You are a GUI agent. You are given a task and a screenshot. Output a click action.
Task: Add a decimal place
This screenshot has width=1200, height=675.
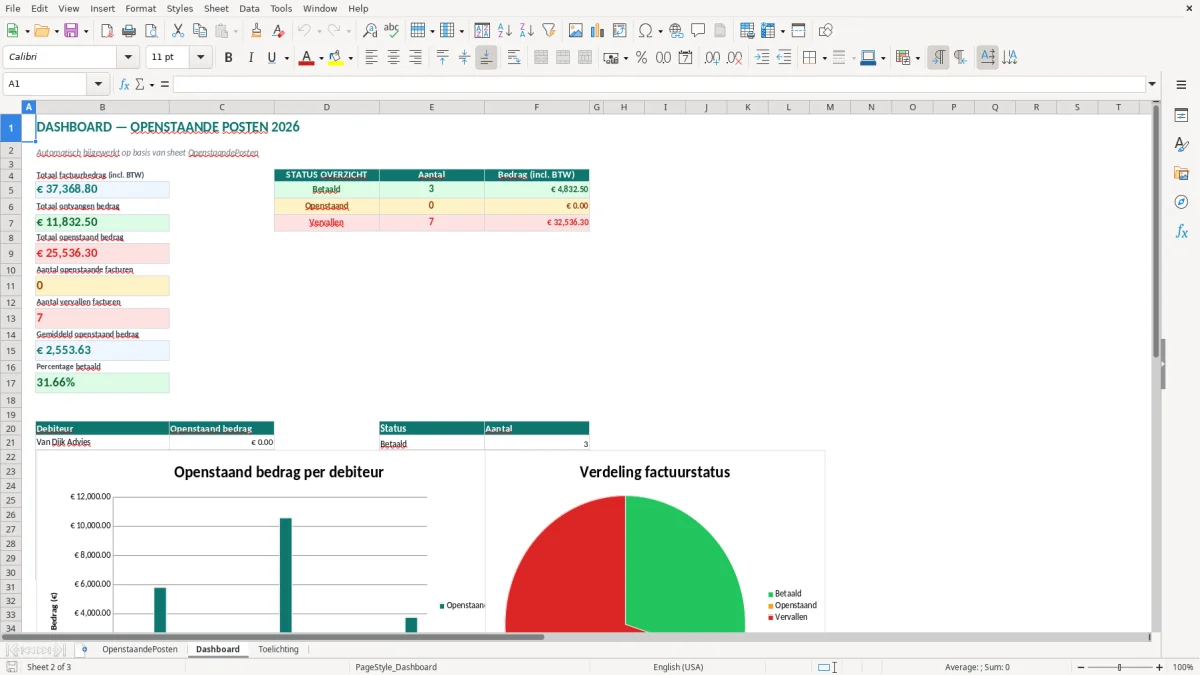click(712, 58)
